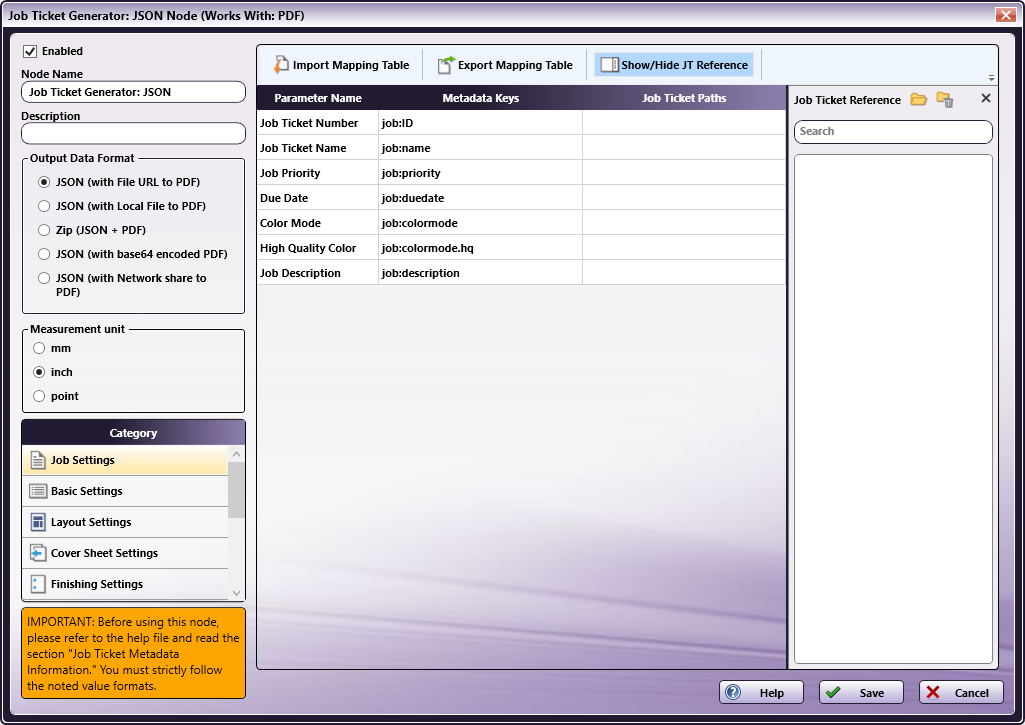The image size is (1025, 725).
Task: Select Zip (JSON + PDF) output format
Action: tap(44, 230)
